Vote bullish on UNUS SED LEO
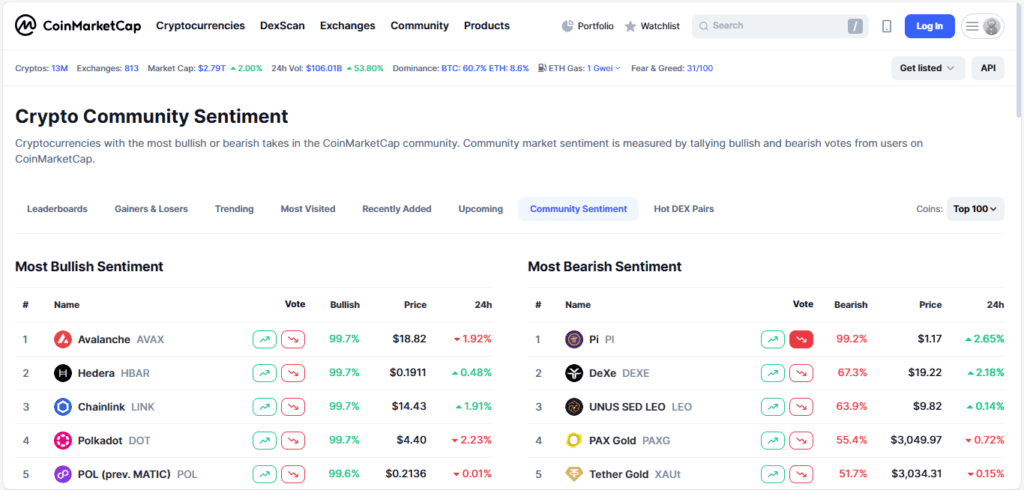1024x490 pixels. click(773, 406)
